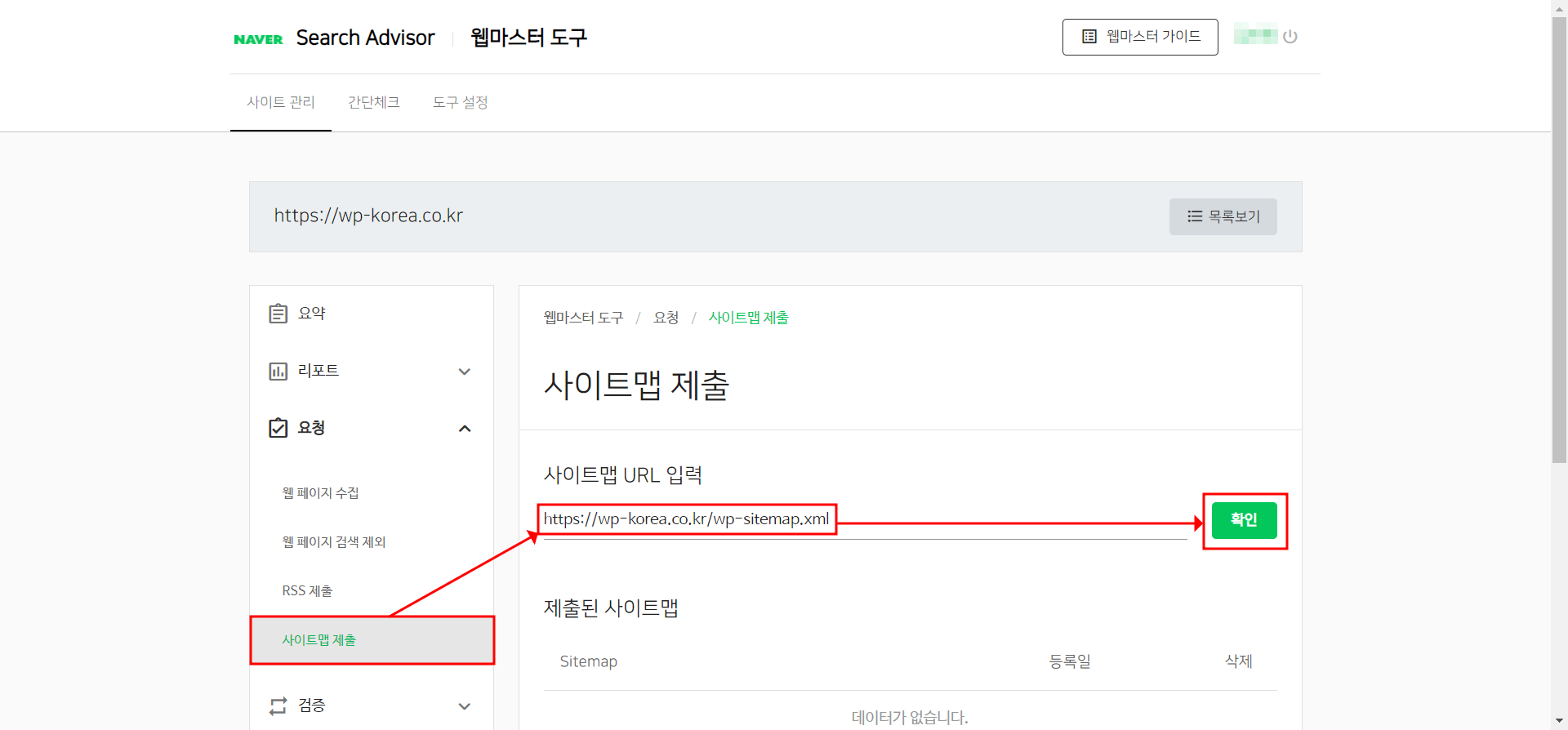Viewport: 1568px width, 730px height.
Task: Click the 리포트 chart icon
Action: click(278, 372)
